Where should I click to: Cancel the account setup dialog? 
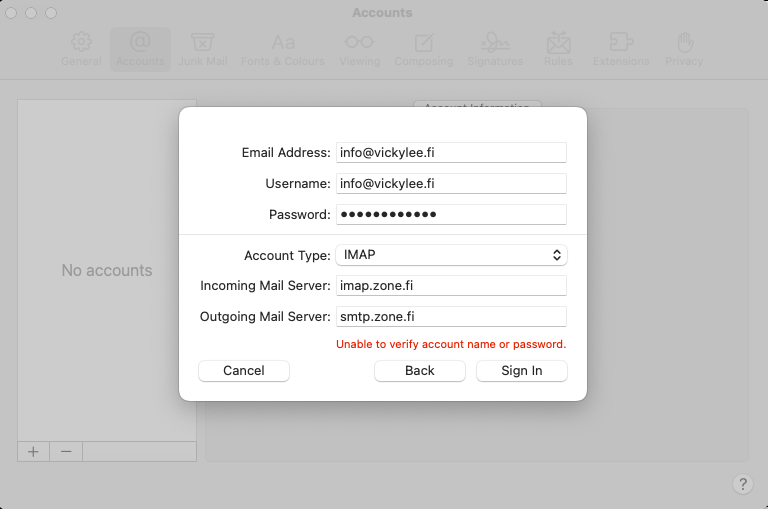click(244, 371)
